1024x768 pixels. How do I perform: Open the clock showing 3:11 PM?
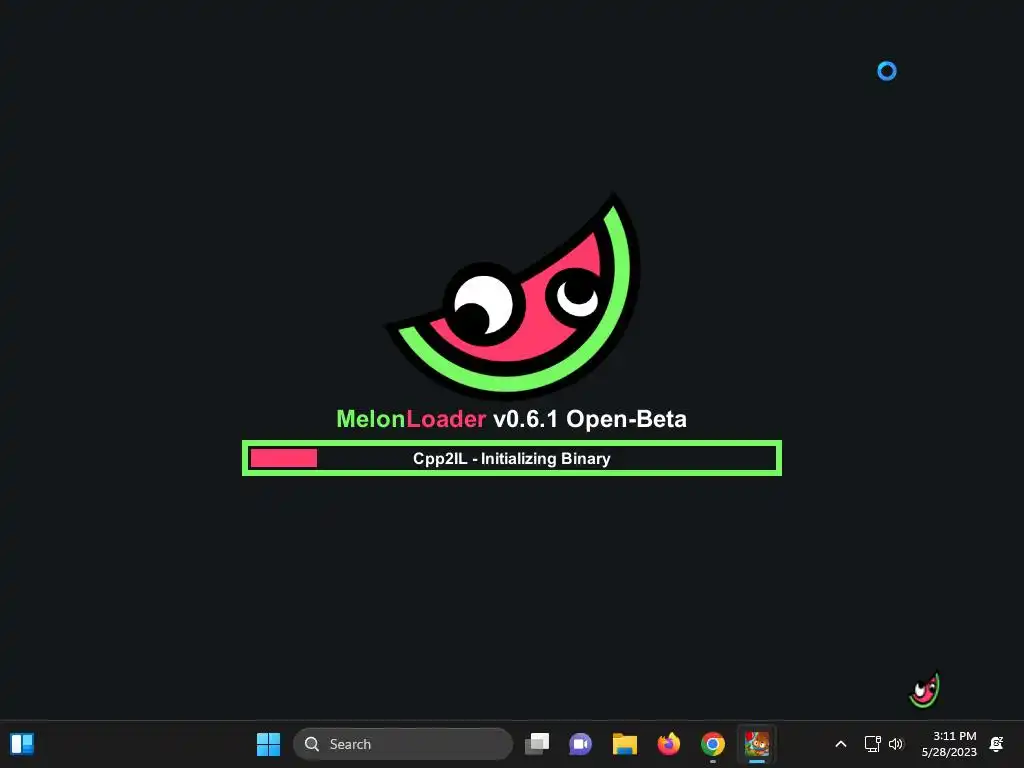click(949, 744)
